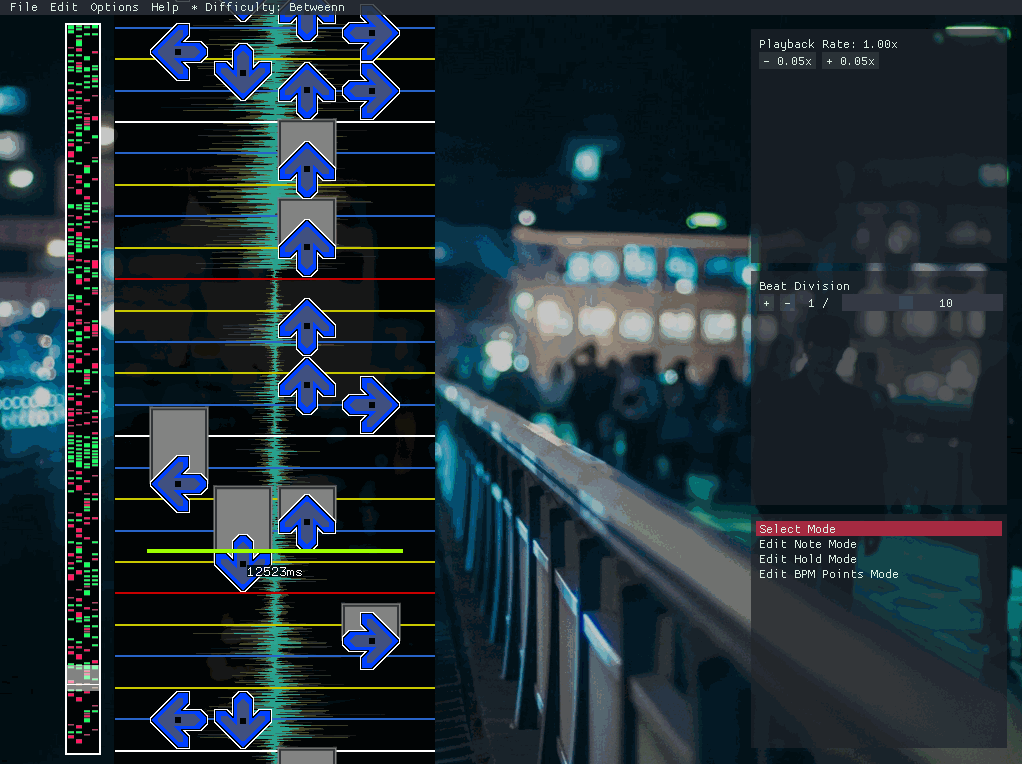Select the left-arrow hold note head

[179, 484]
